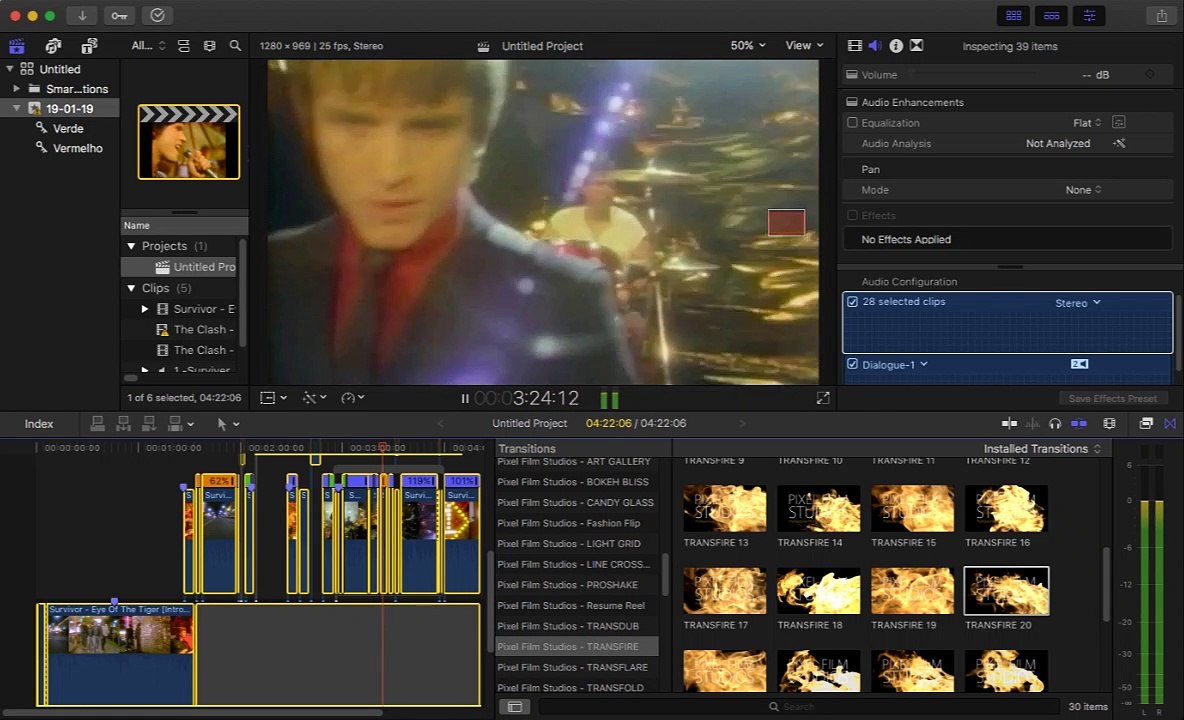Select Pixel Film Studios - BOKEH BLISS
Image resolution: width=1184 pixels, height=720 pixels.
point(575,482)
